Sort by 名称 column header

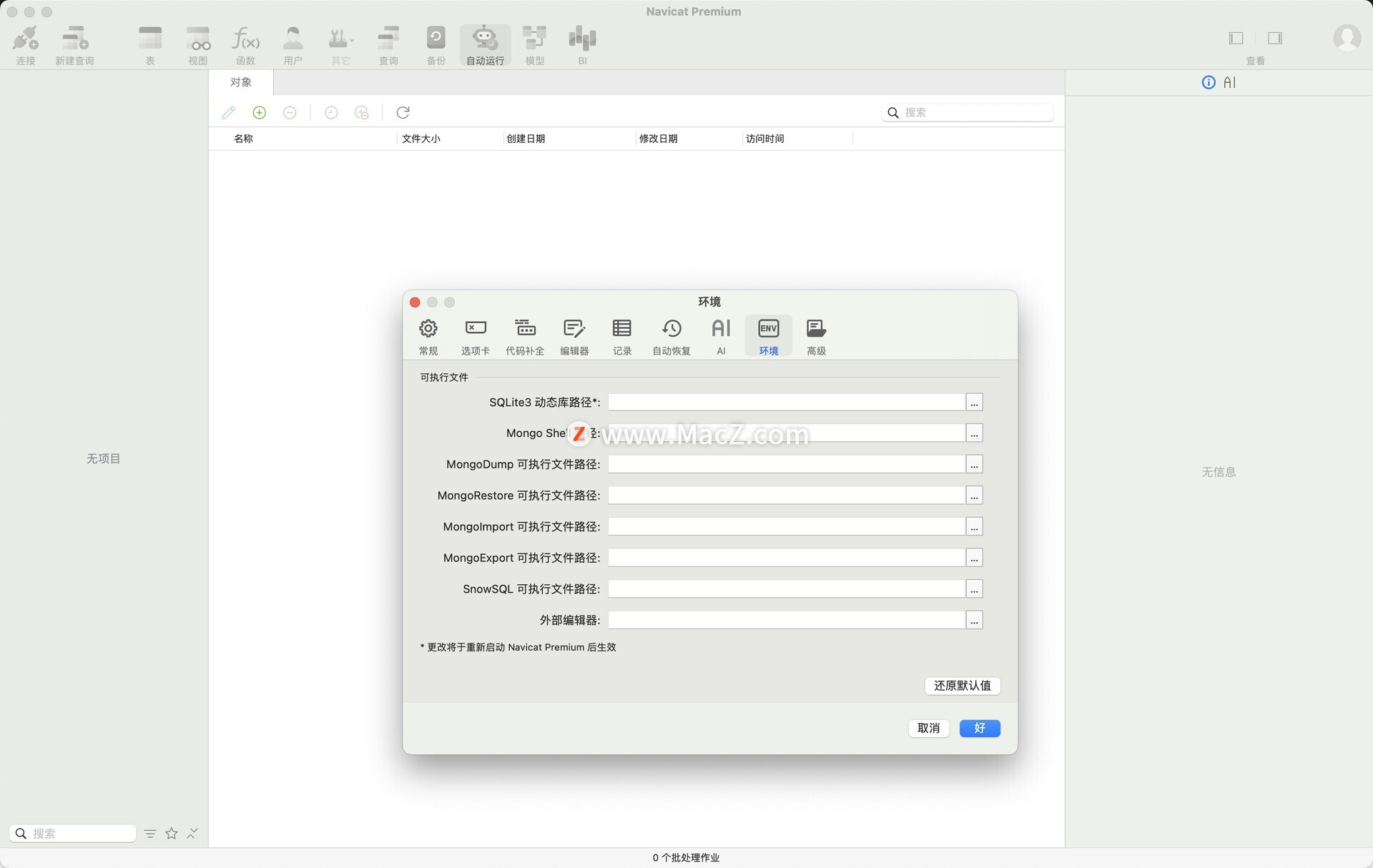click(243, 139)
